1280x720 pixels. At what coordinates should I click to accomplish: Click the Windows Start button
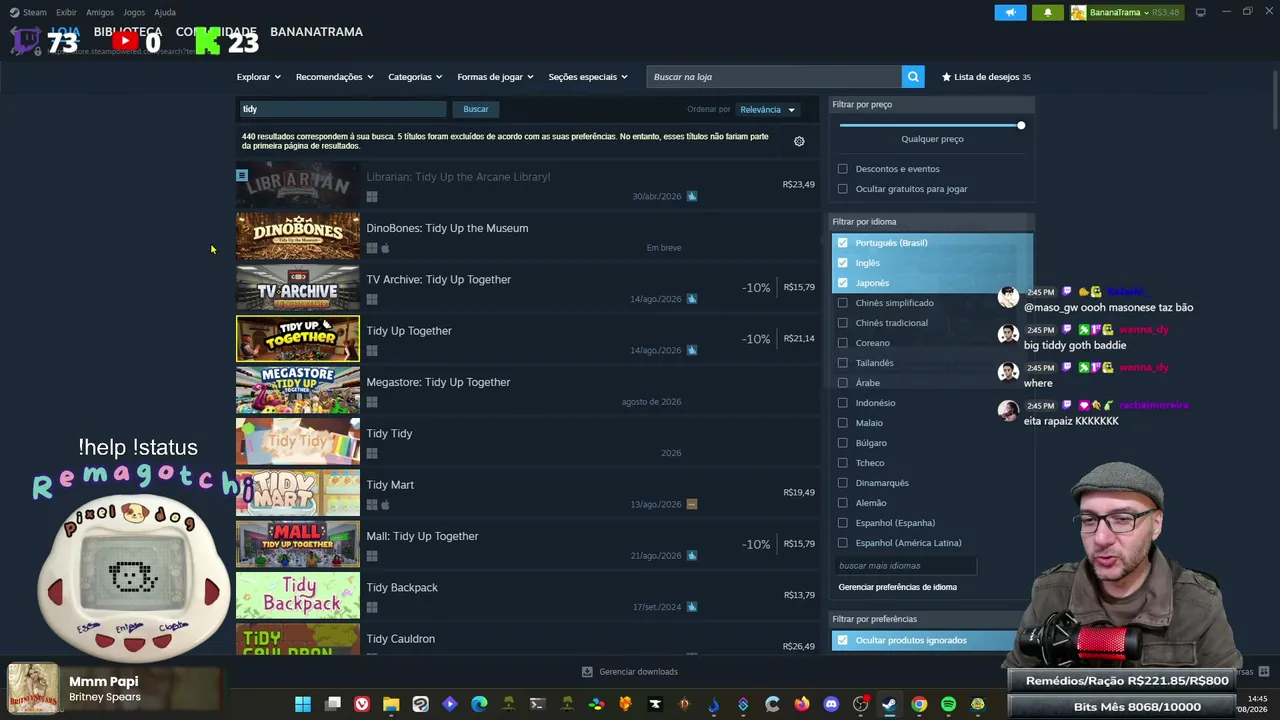click(x=303, y=704)
